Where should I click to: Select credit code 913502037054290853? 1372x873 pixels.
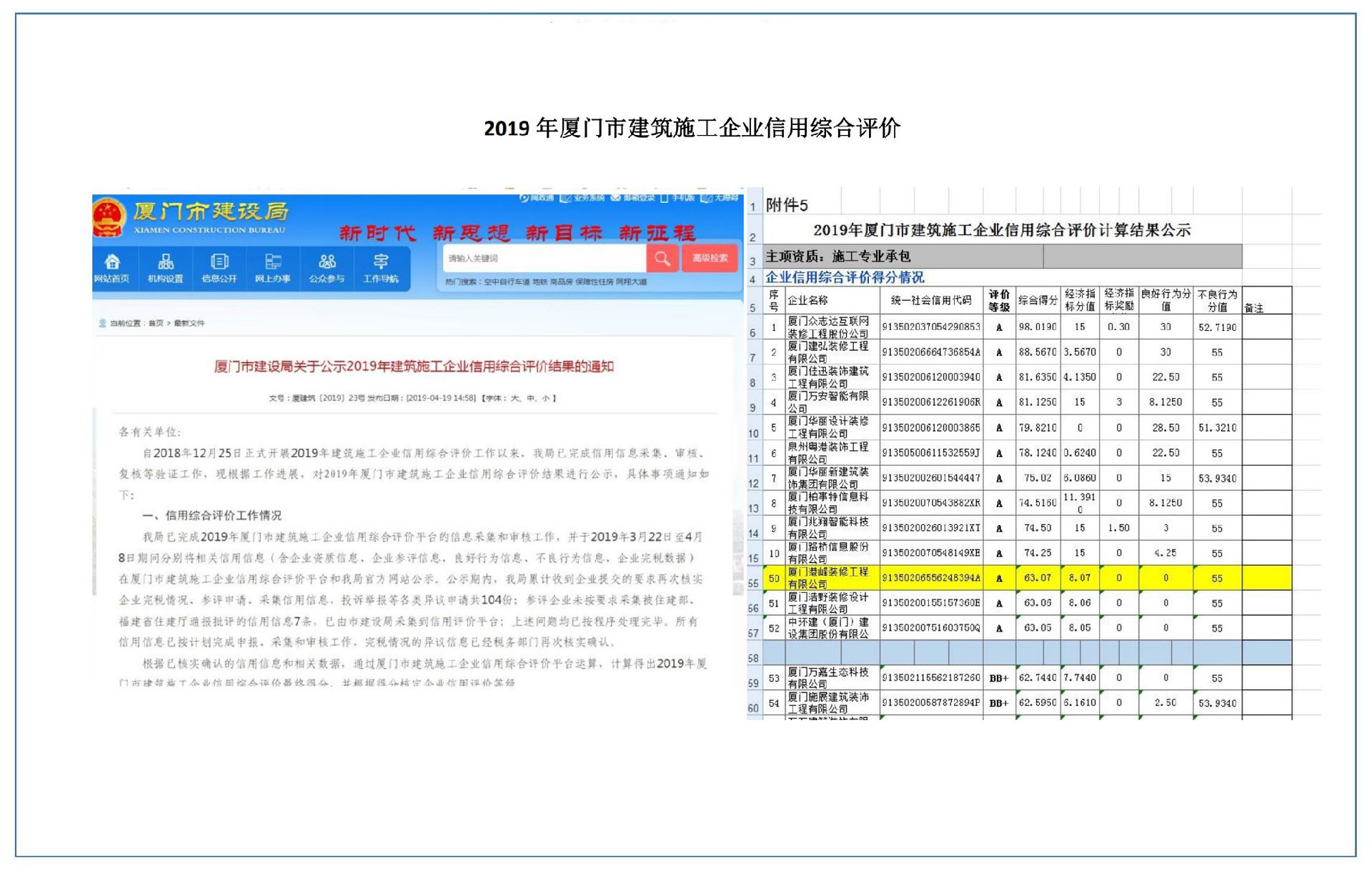click(x=931, y=327)
